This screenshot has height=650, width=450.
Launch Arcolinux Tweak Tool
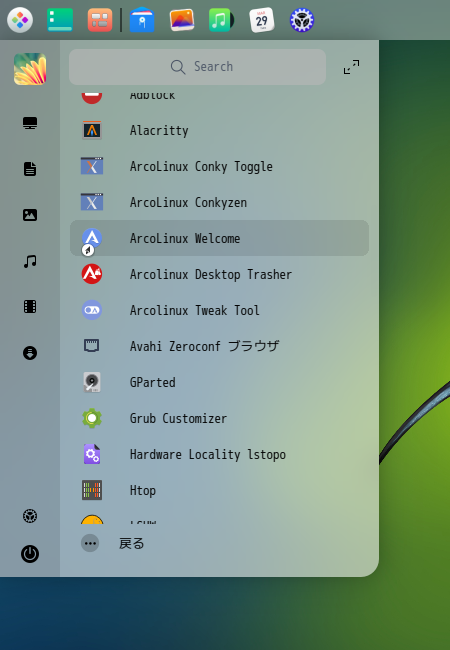tap(219, 310)
